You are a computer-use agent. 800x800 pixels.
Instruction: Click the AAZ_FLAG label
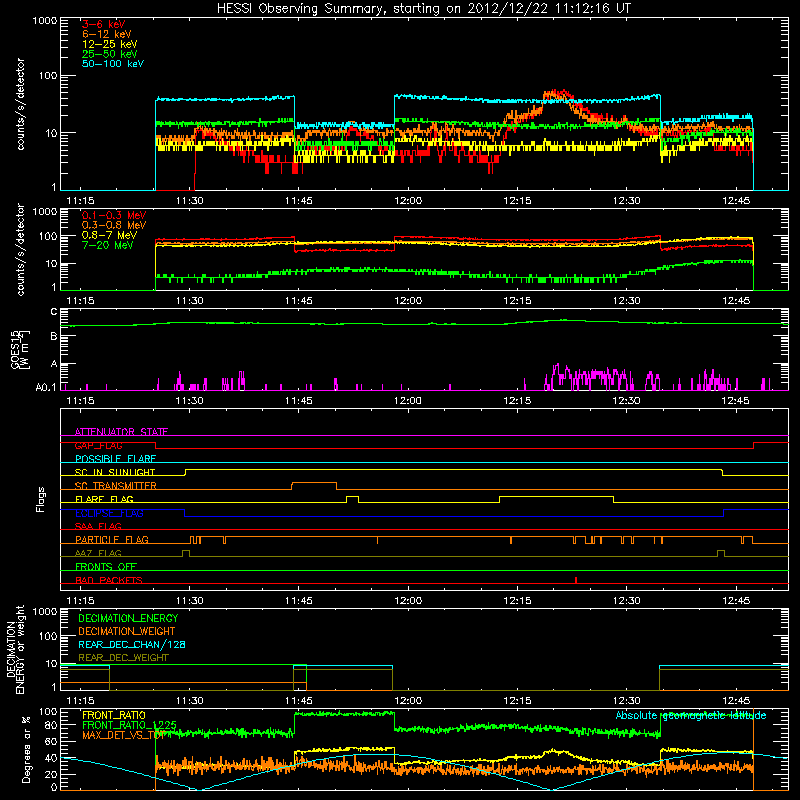(x=98, y=553)
